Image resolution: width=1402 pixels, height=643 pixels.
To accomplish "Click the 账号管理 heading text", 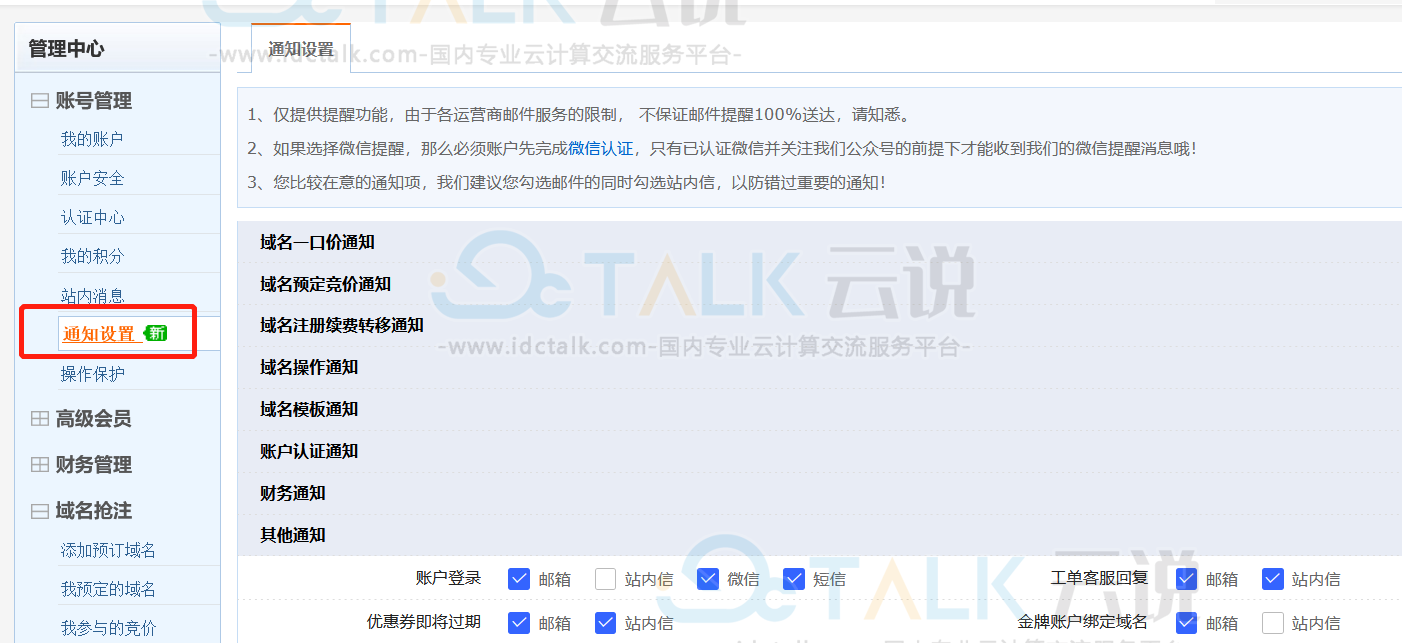I will (94, 101).
